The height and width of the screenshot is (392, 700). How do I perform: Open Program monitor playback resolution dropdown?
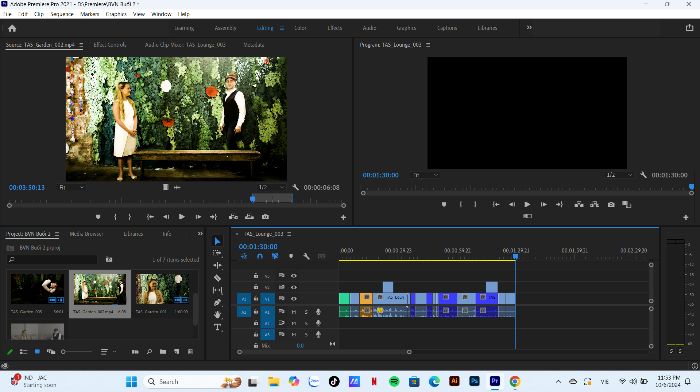pos(619,175)
